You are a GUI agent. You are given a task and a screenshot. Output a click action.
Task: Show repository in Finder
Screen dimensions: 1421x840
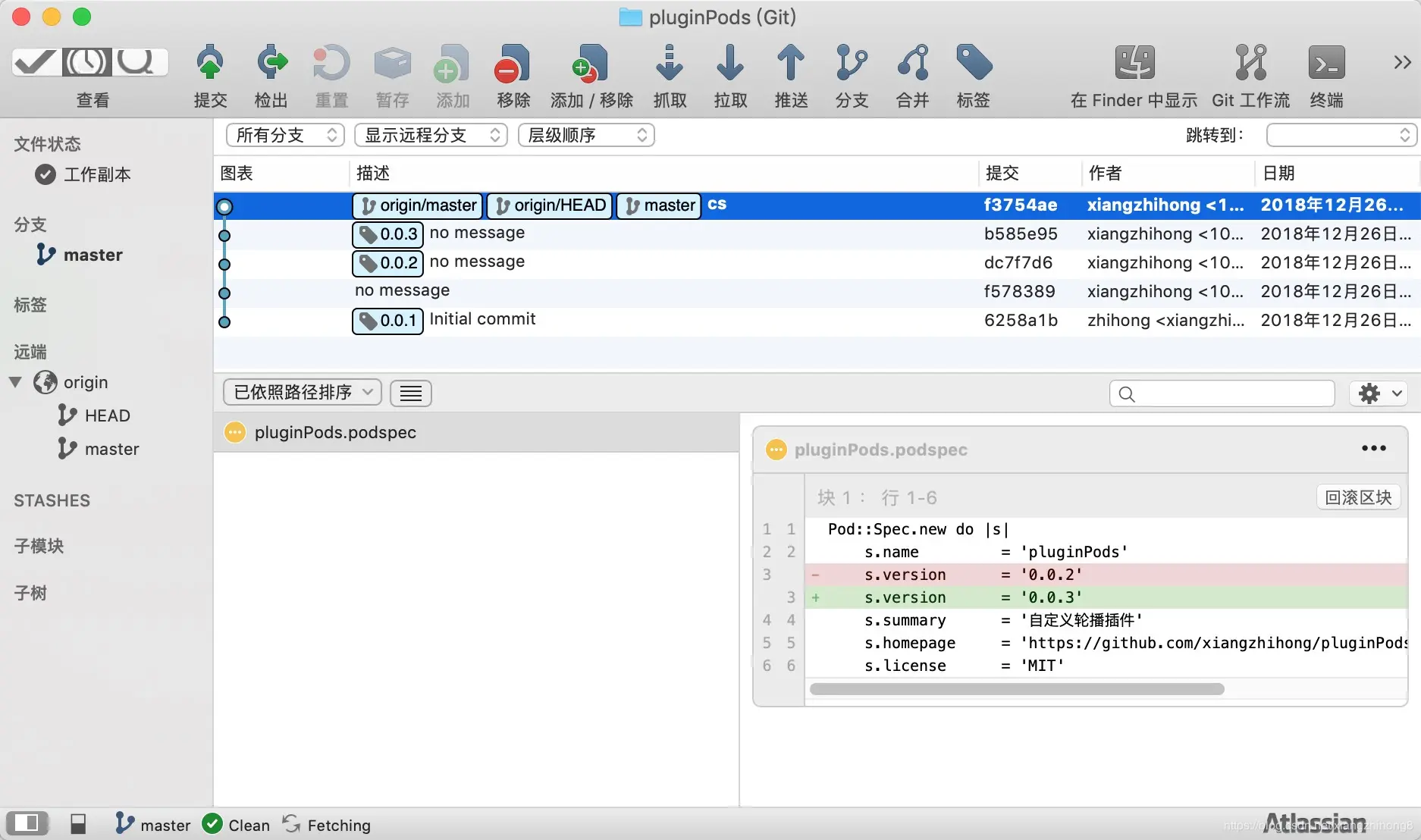click(1134, 63)
